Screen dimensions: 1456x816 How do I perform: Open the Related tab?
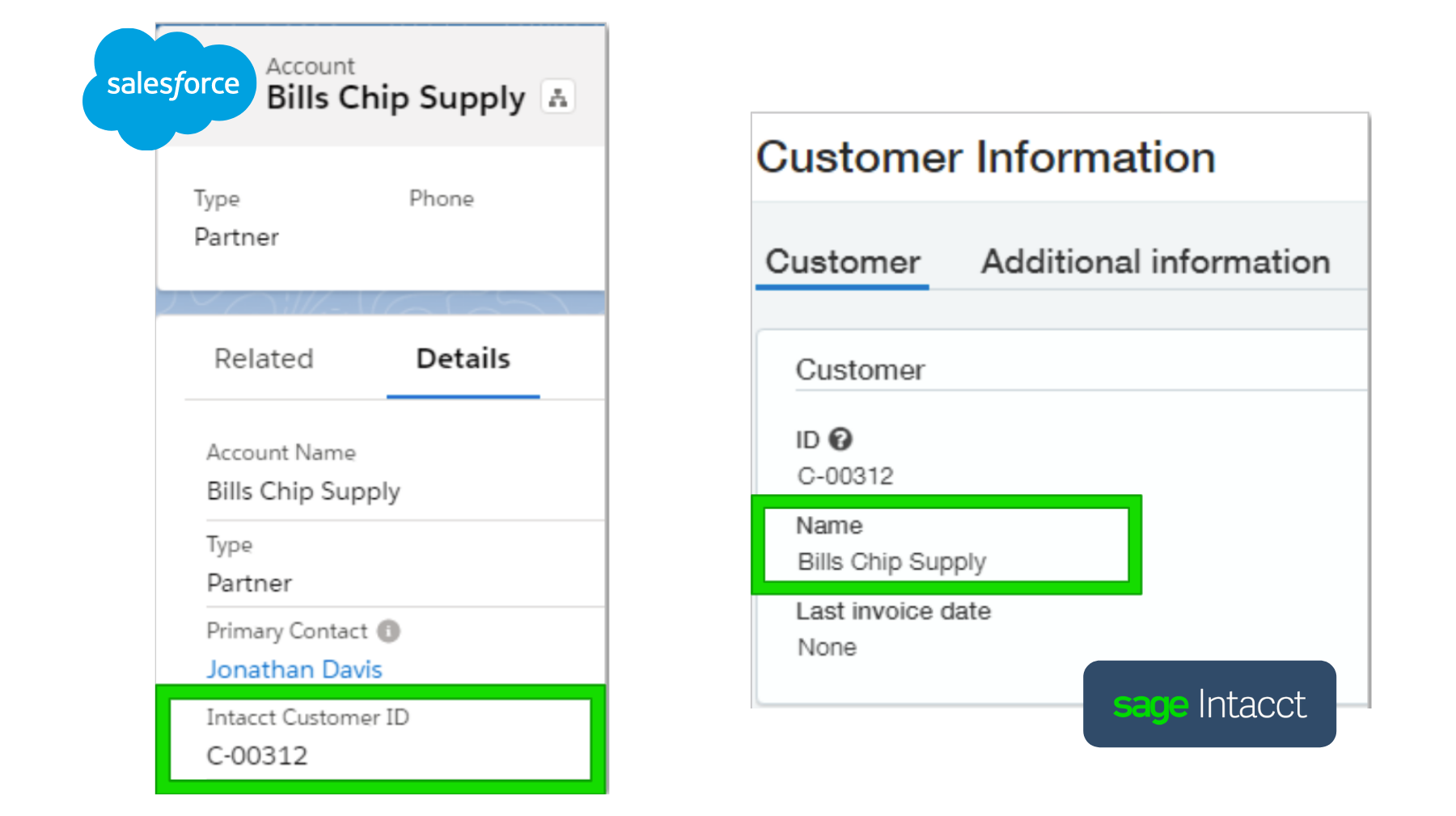[x=264, y=359]
